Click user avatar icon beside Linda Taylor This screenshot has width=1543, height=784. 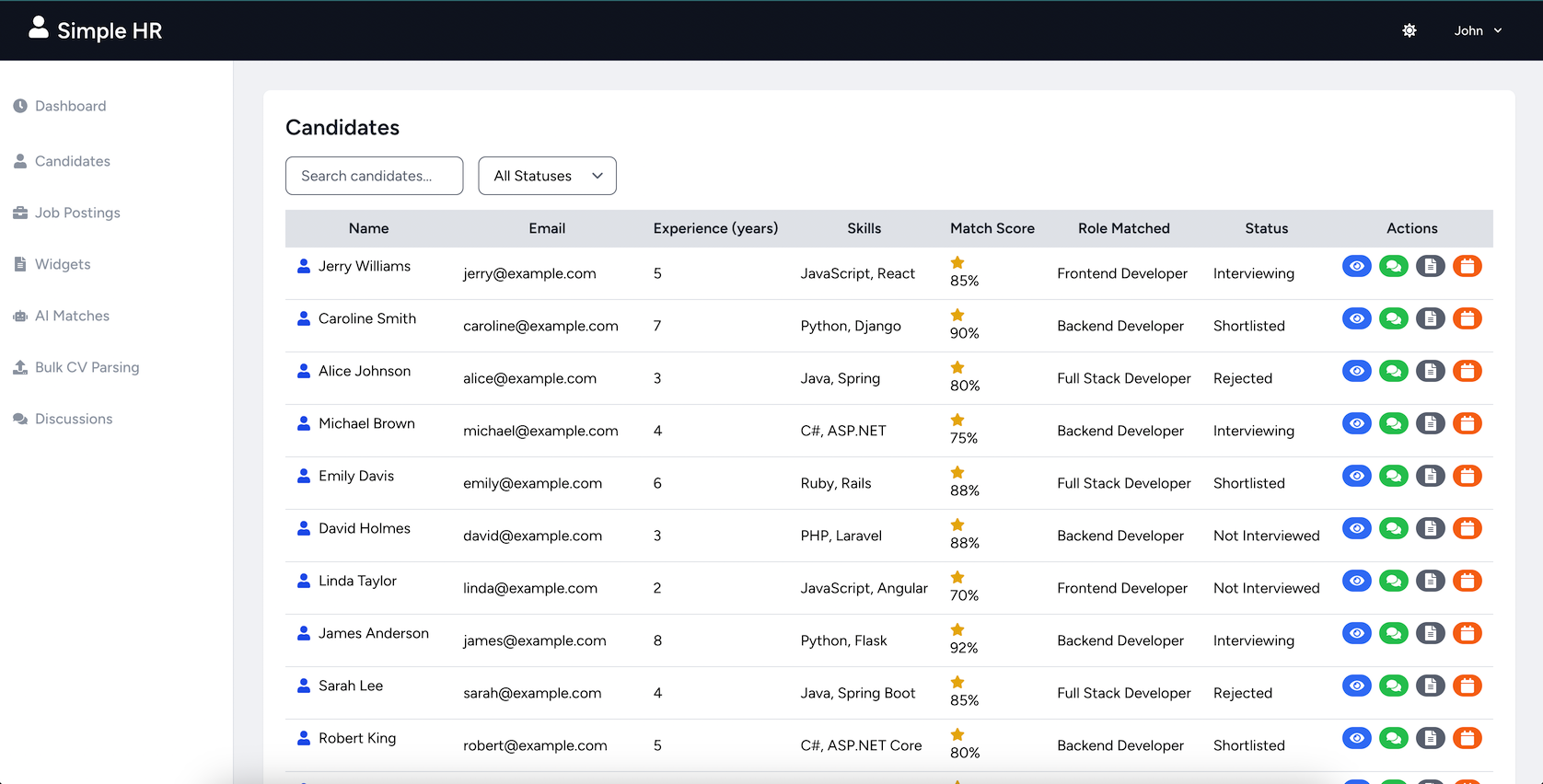pyautogui.click(x=304, y=581)
